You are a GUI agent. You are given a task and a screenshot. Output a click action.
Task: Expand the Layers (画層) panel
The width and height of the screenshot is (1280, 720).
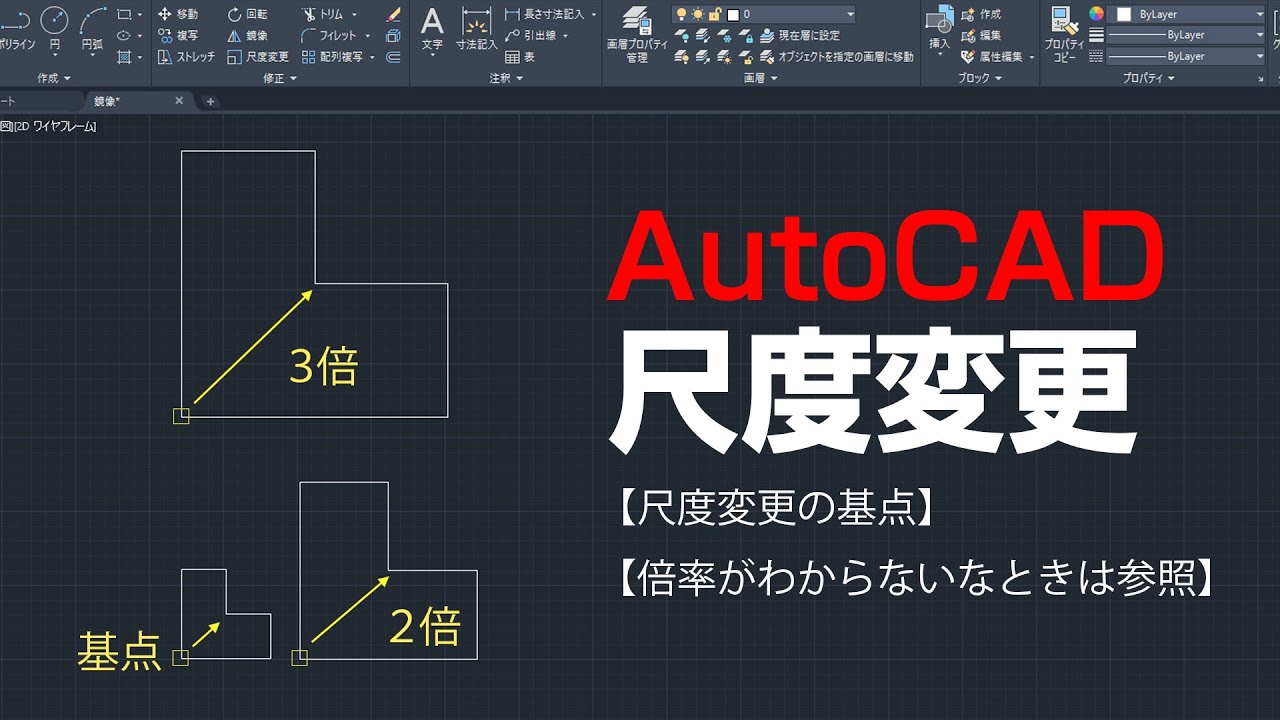pos(760,78)
